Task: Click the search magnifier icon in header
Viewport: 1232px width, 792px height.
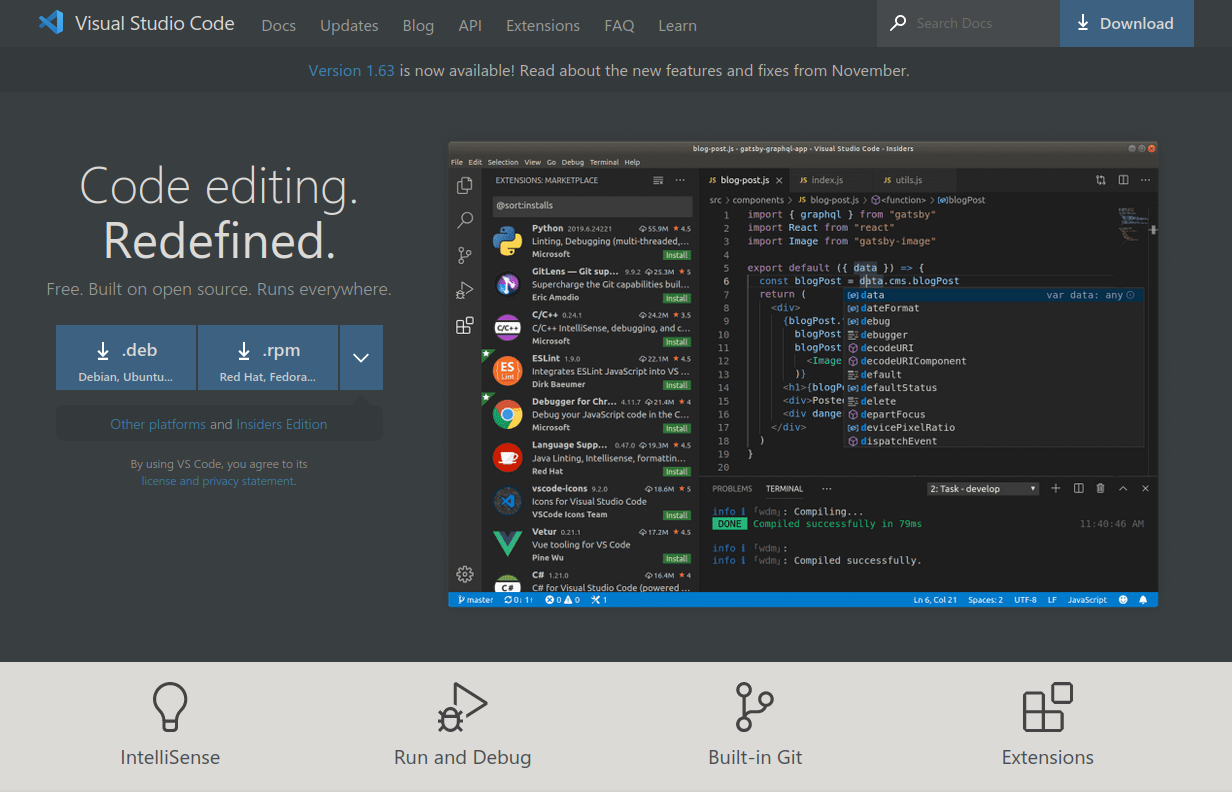Action: 898,23
